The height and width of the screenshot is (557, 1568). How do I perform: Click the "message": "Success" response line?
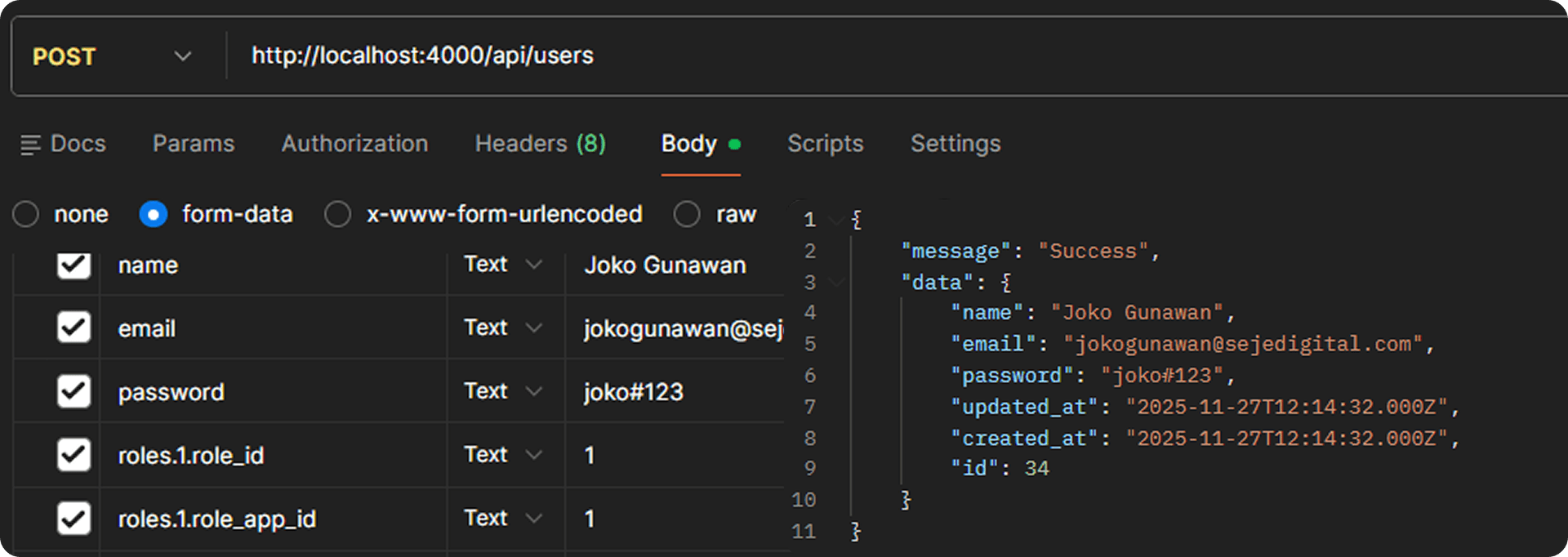click(1030, 251)
